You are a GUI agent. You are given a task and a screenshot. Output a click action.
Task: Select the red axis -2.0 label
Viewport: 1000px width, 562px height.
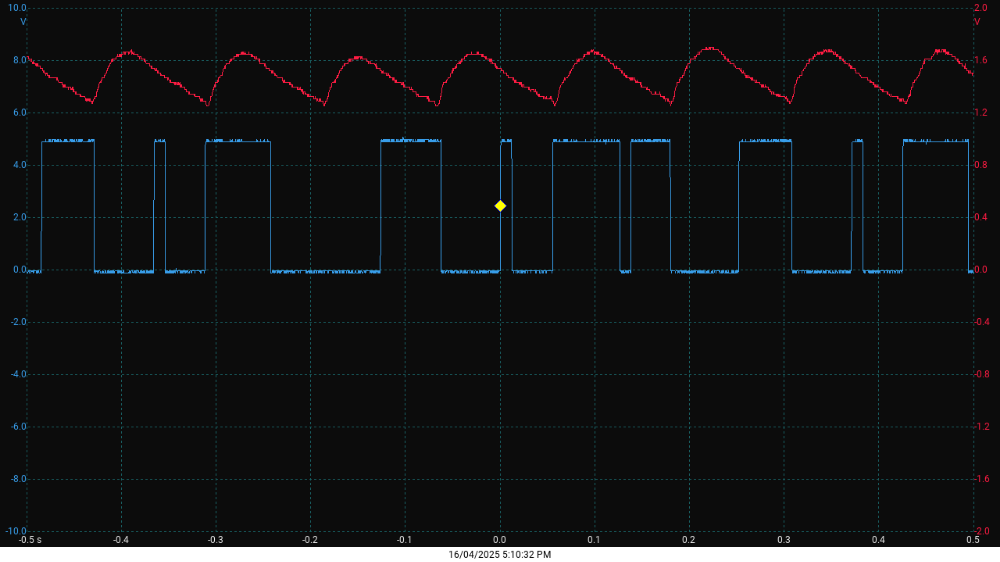coord(983,531)
